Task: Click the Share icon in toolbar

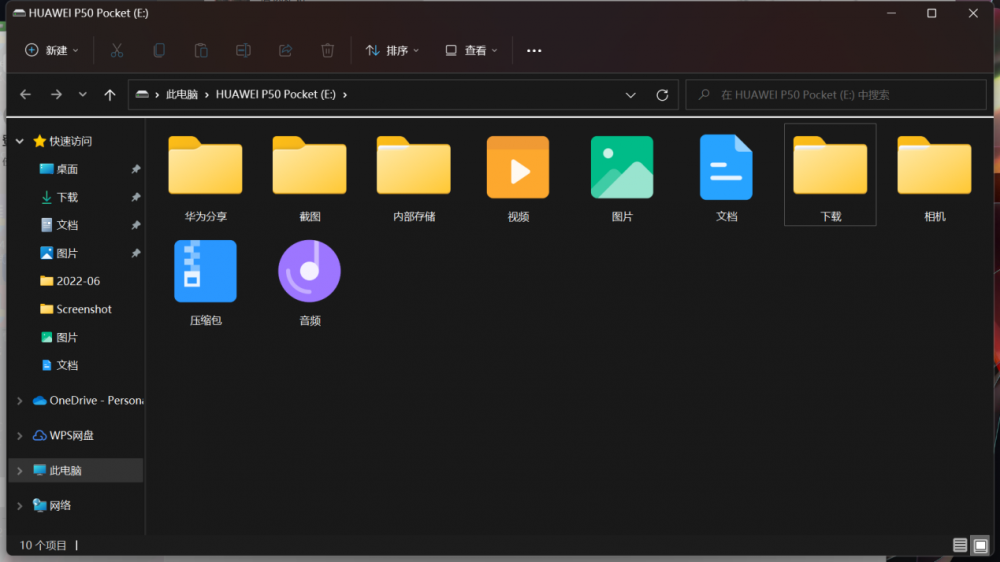Action: [x=285, y=50]
